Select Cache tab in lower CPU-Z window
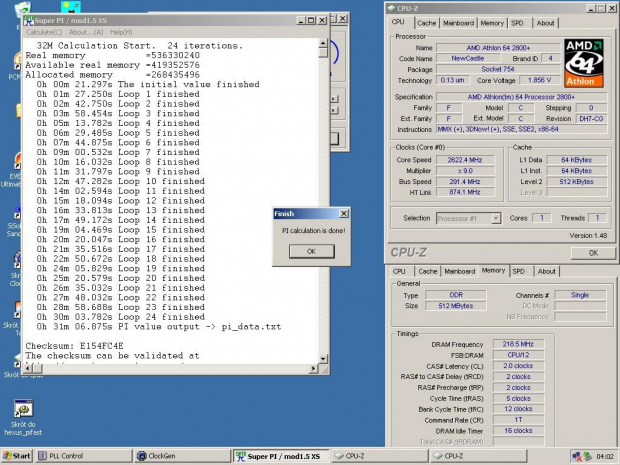Viewport: 620px width, 465px height. pos(427,271)
